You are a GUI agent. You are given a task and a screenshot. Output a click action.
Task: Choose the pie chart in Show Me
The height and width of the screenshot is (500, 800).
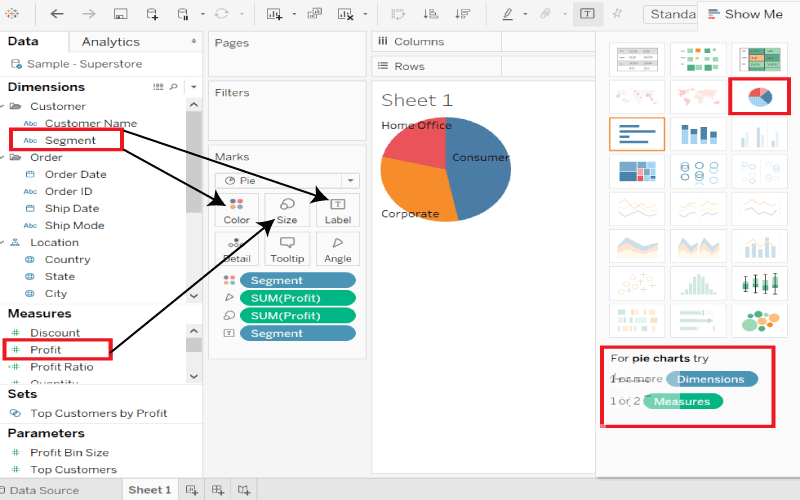[x=760, y=96]
